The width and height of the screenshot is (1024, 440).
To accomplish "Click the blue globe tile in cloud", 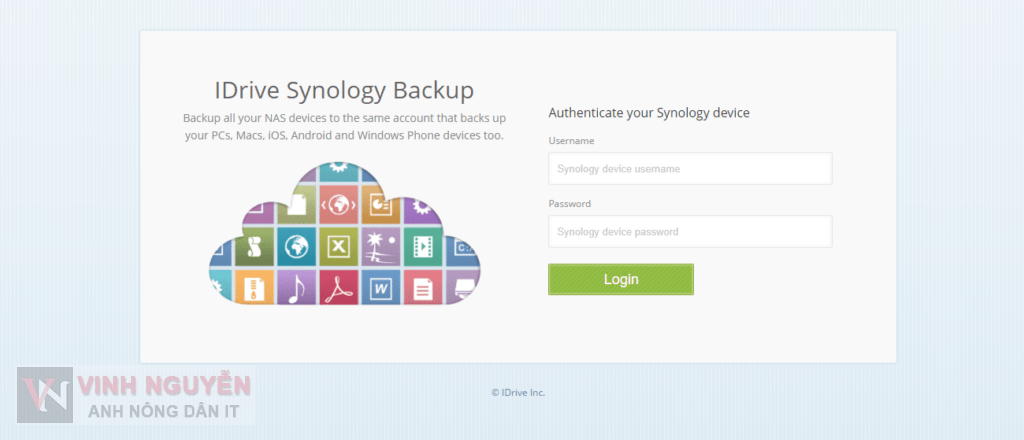I will point(296,246).
